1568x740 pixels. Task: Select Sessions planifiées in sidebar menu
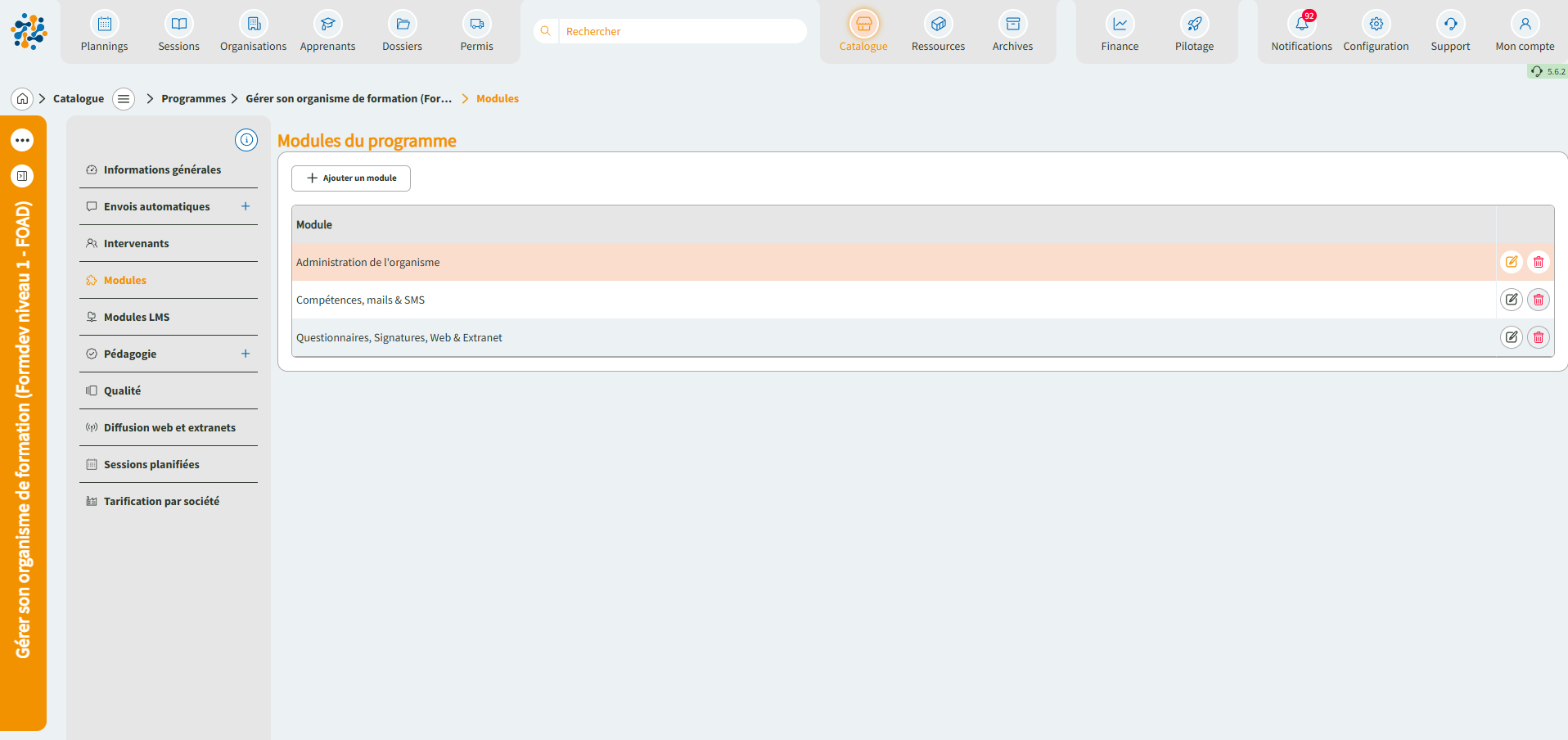point(151,465)
